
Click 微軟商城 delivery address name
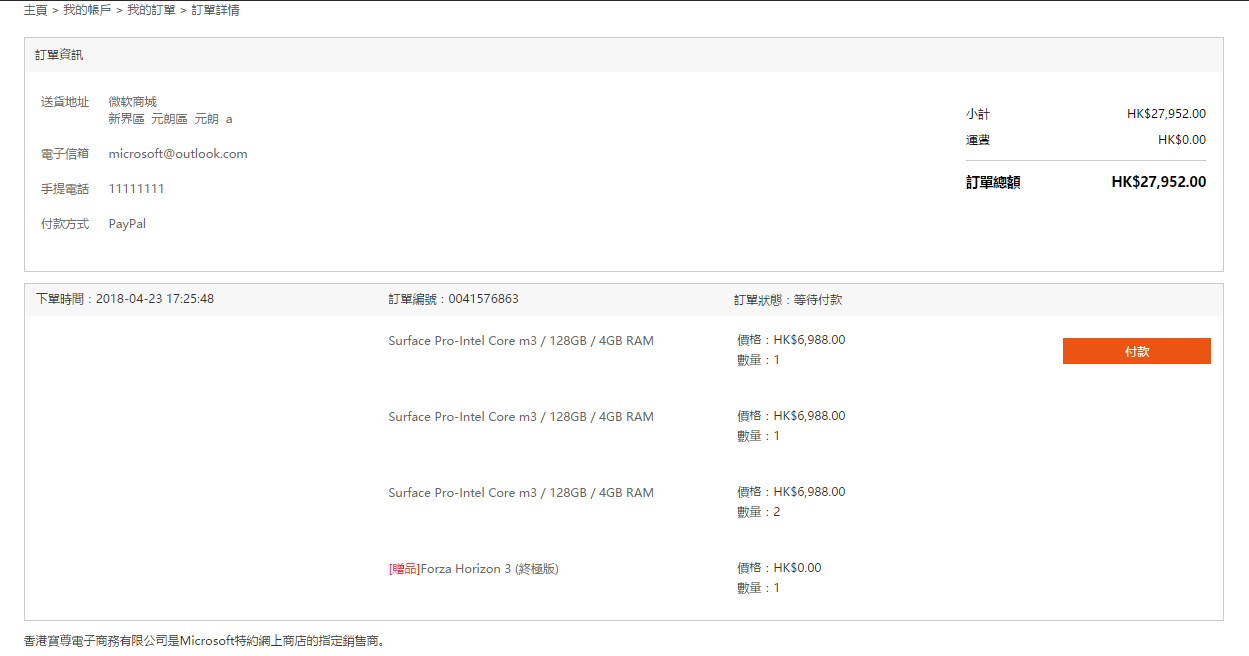click(x=133, y=102)
